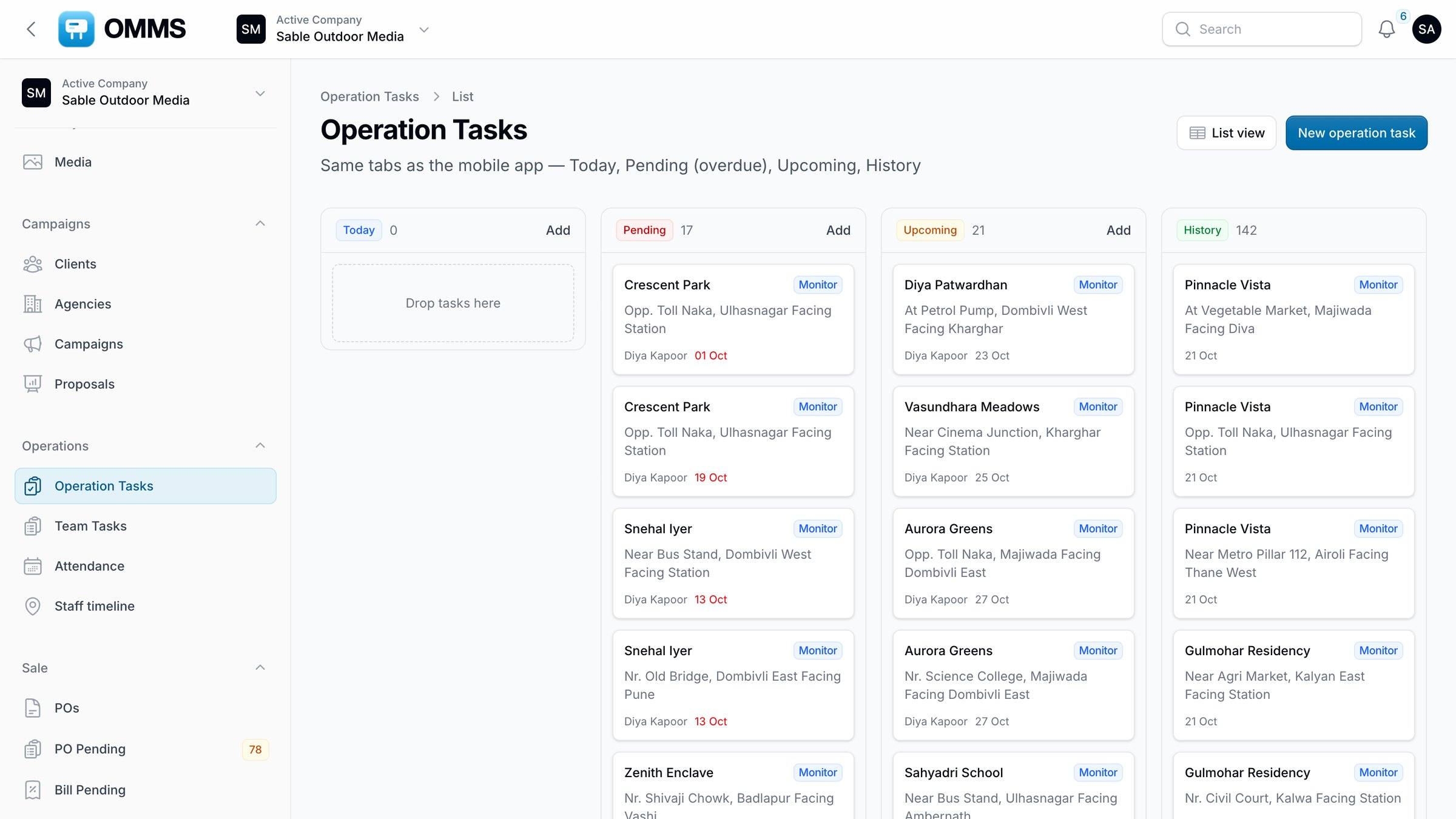Viewport: 1456px width, 819px height.
Task: Click the Agencies building icon
Action: [33, 304]
